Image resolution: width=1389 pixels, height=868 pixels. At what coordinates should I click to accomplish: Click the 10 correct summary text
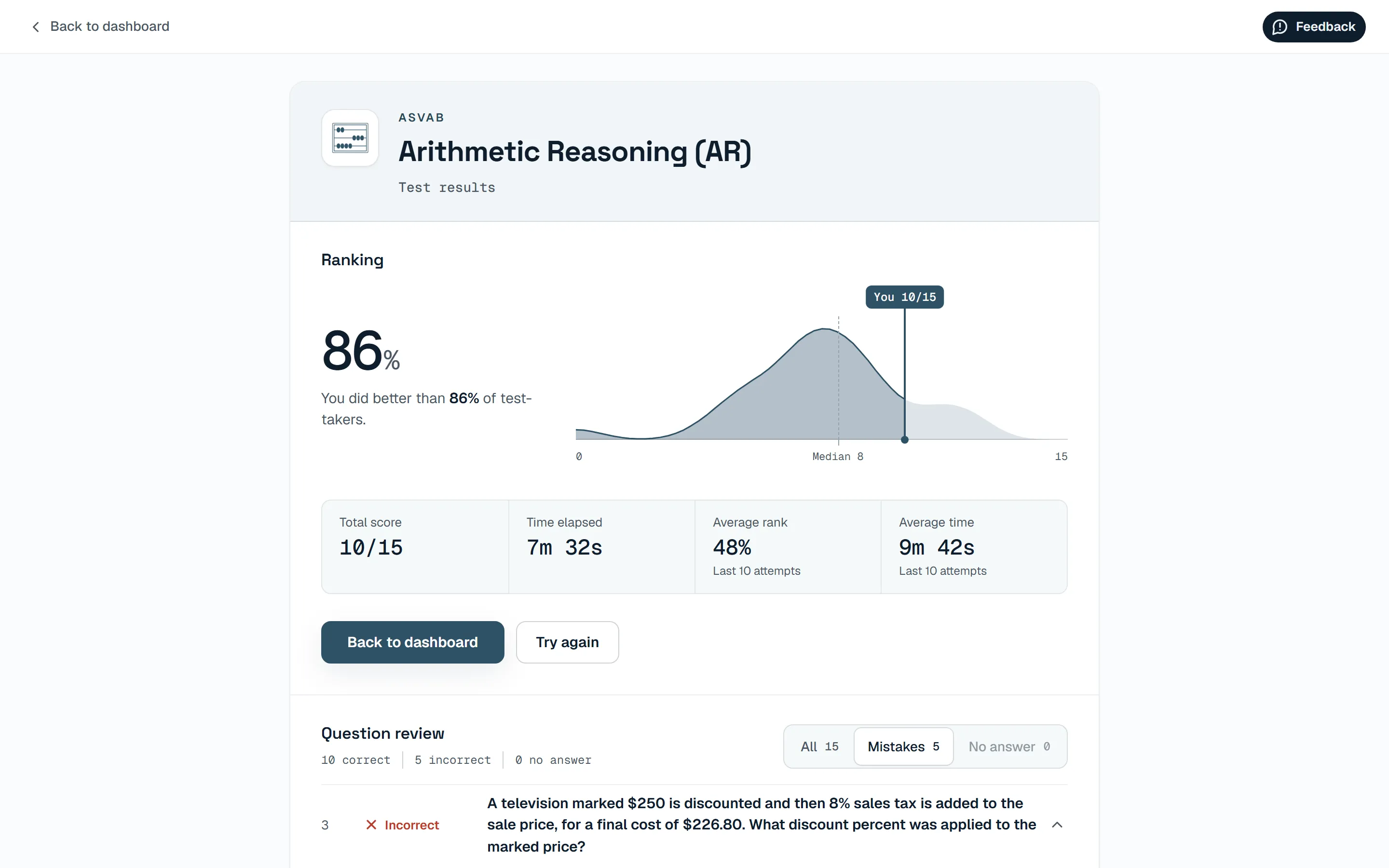356,760
